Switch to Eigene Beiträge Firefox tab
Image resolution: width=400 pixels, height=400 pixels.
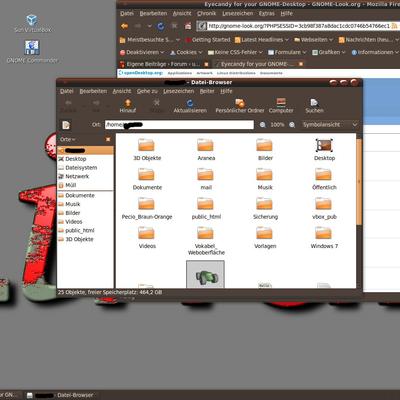tap(163, 64)
